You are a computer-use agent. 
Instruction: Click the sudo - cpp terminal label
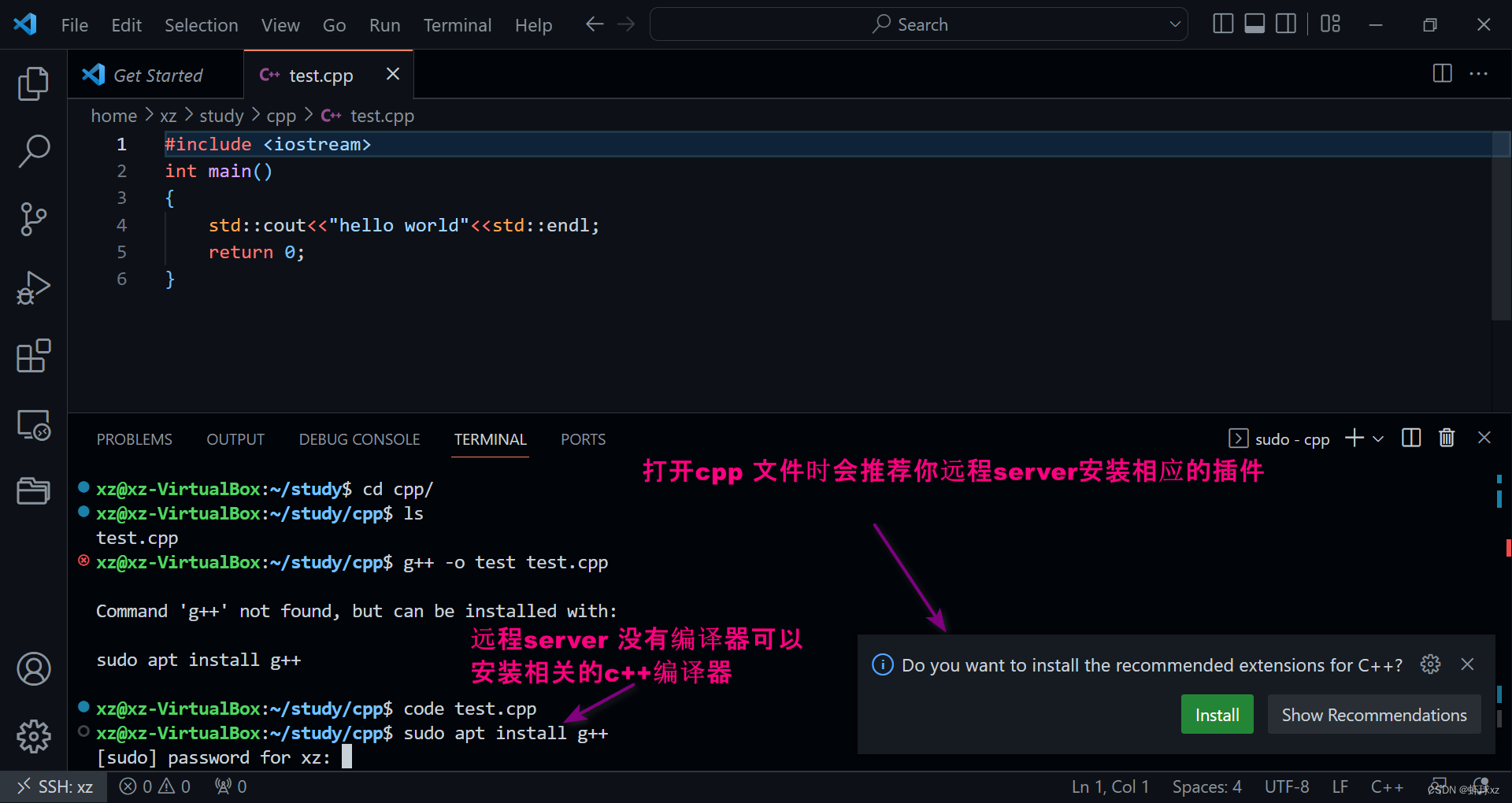(1280, 439)
